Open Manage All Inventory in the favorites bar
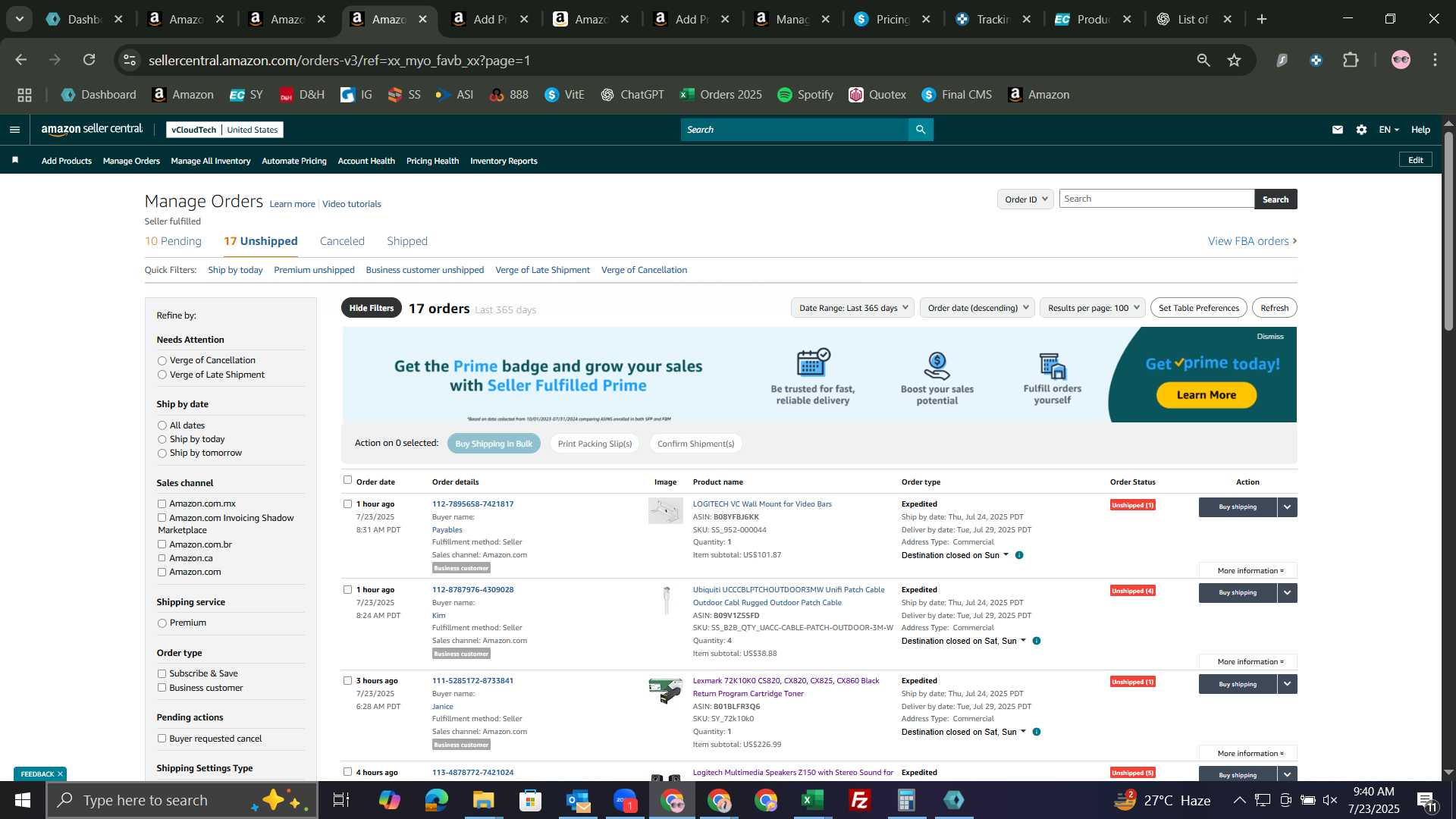 click(211, 161)
